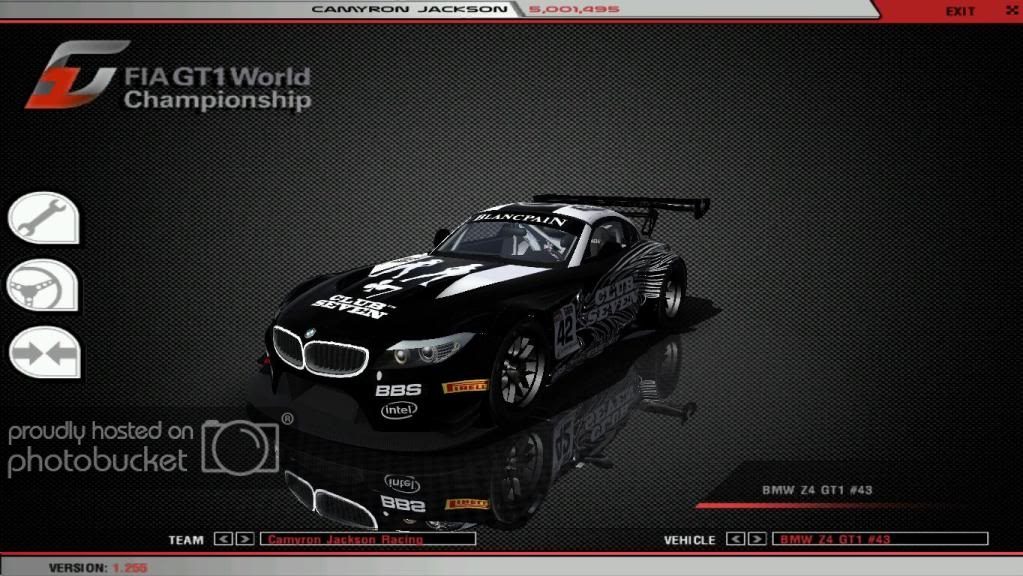The width and height of the screenshot is (1023, 576).
Task: Click the version 1.255 text
Action: (x=98, y=568)
